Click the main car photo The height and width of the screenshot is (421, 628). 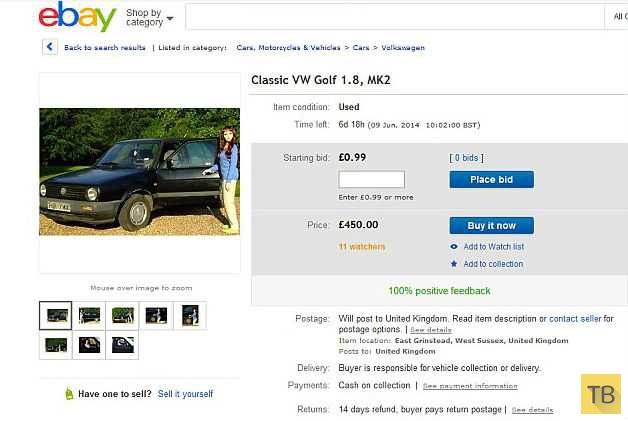140,171
